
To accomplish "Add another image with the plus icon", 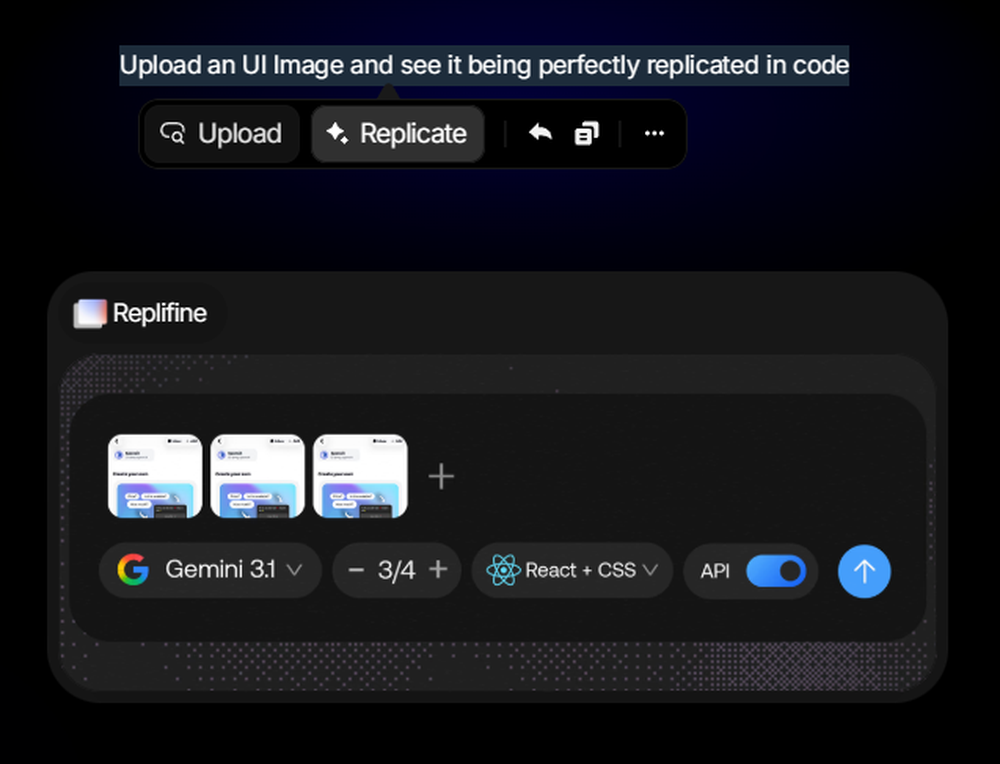I will click(441, 476).
